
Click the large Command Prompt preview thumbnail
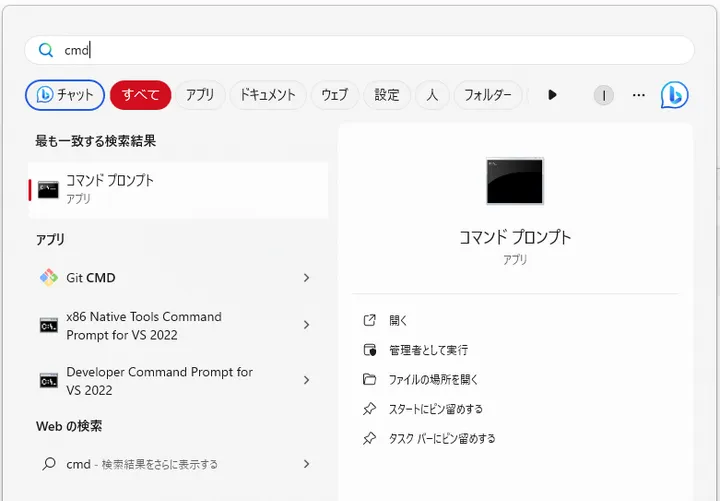(x=515, y=181)
